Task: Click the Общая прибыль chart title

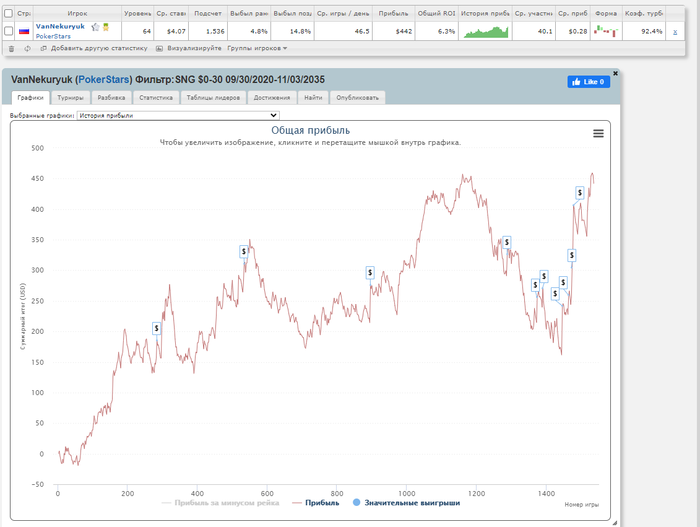Action: (310, 130)
